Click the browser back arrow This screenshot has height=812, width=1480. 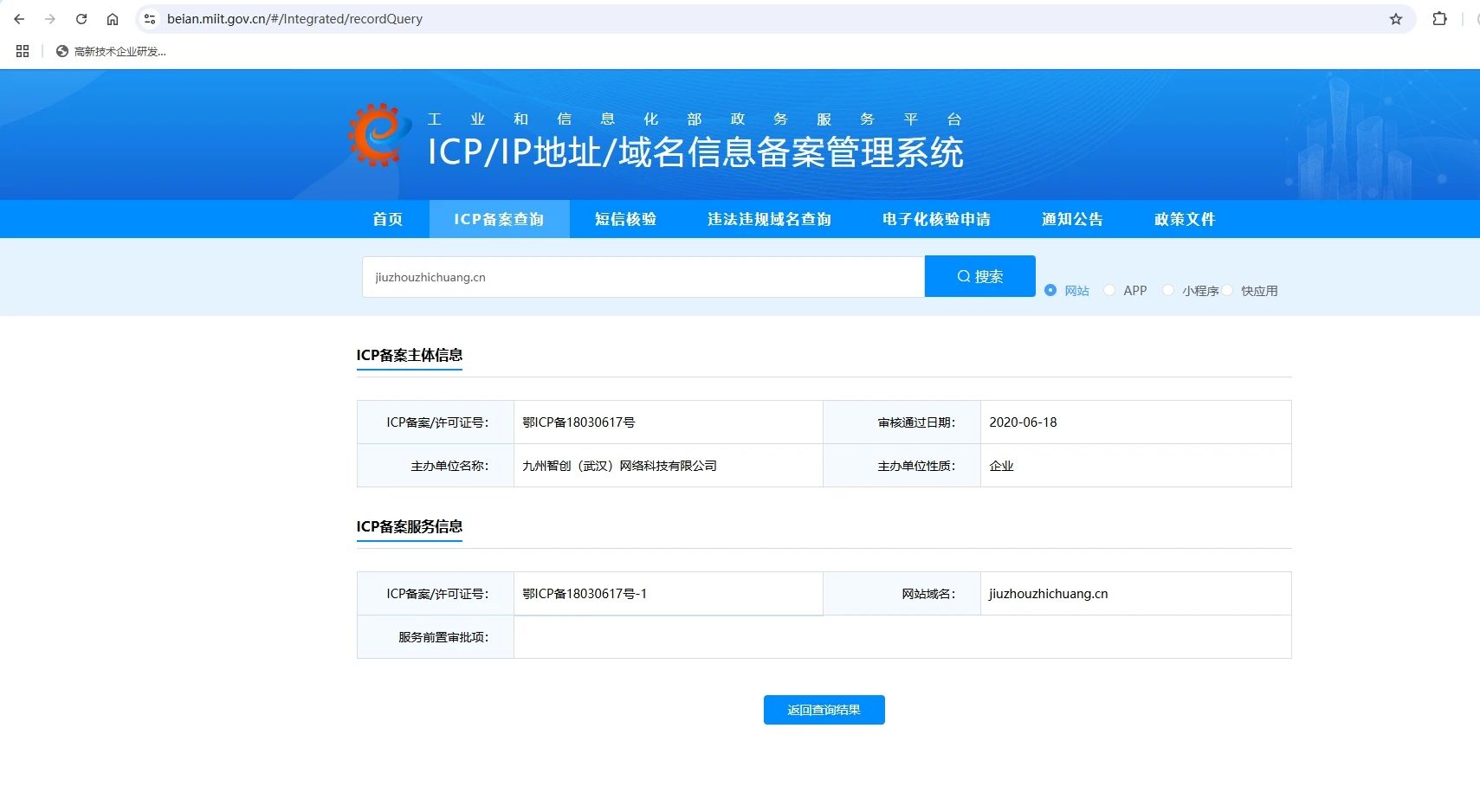coord(19,19)
